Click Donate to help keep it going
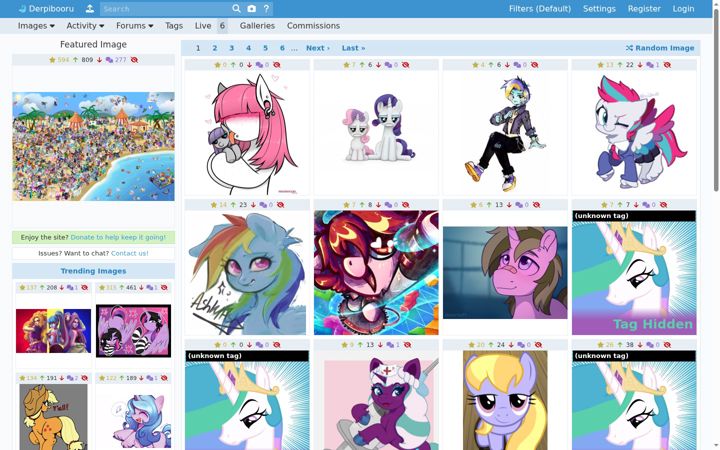The height and width of the screenshot is (450, 720). (118, 237)
